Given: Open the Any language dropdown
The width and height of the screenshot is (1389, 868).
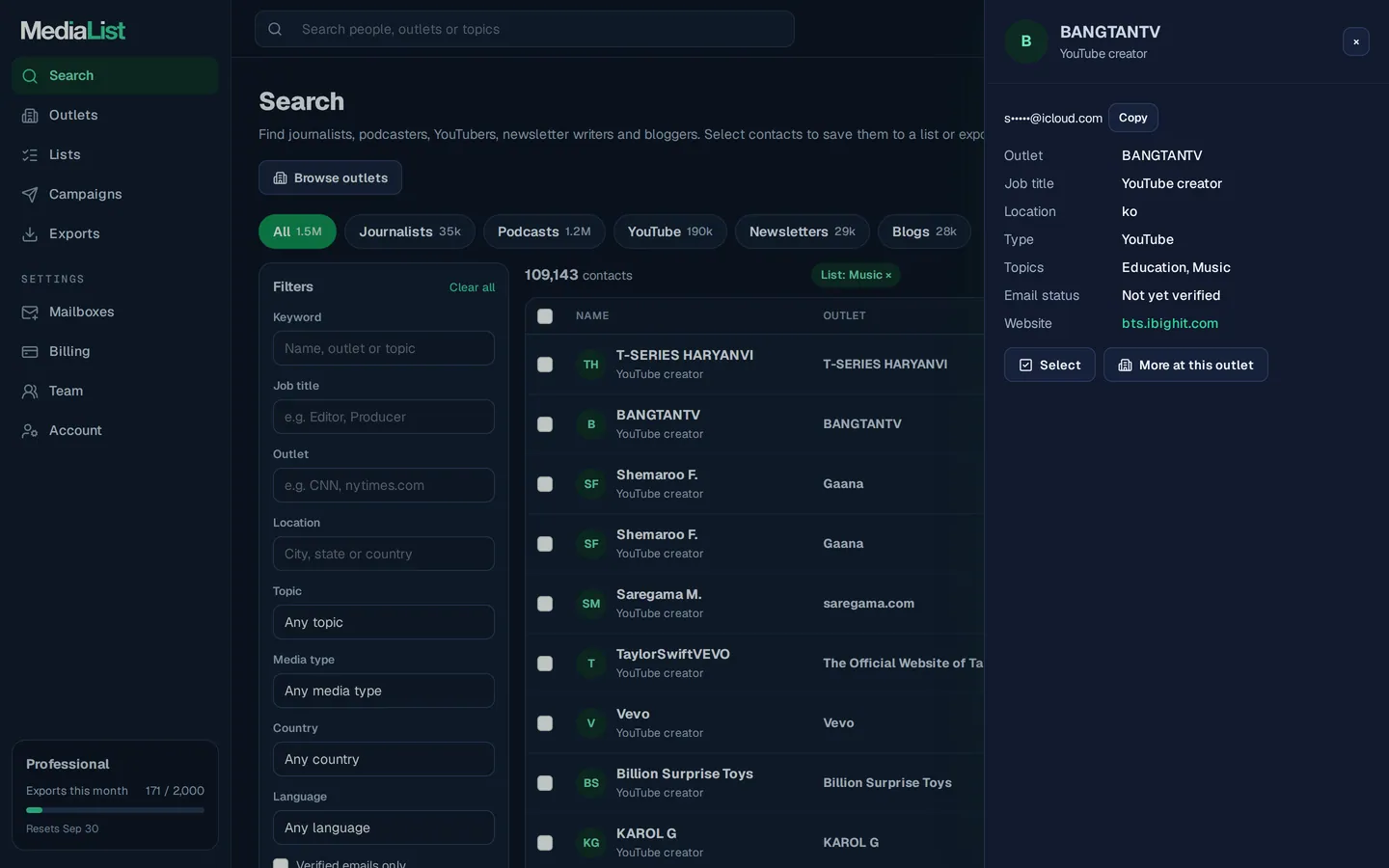Looking at the screenshot, I should [384, 827].
